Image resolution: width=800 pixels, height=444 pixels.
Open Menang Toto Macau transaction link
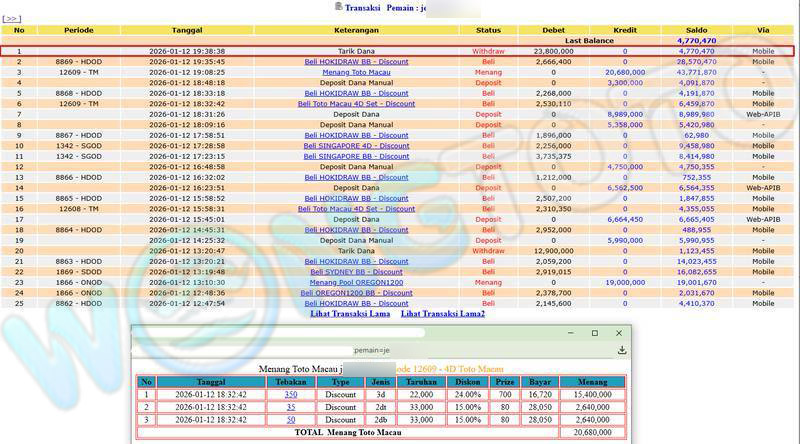pos(356,72)
